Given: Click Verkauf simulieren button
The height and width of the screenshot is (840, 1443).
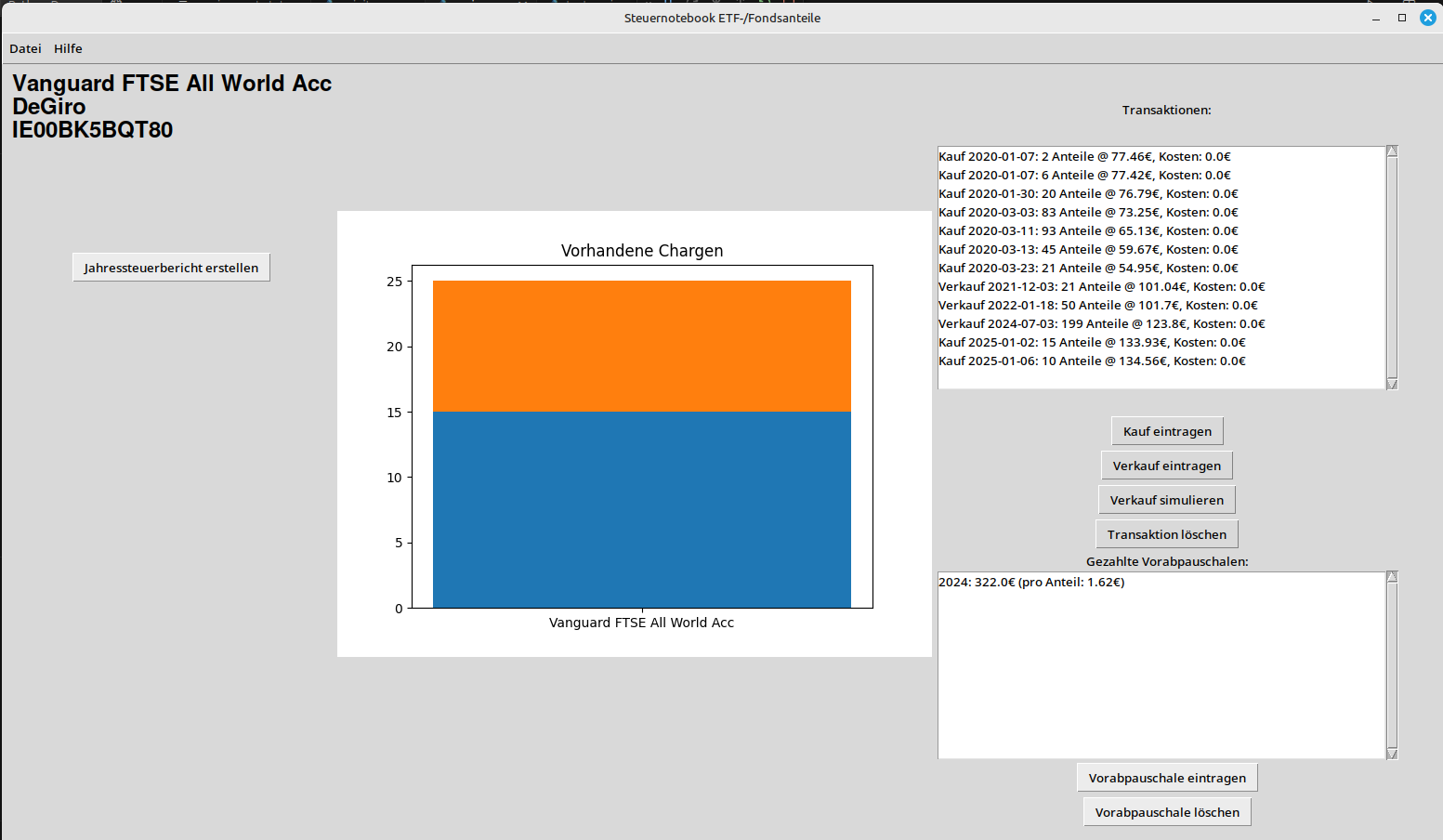Looking at the screenshot, I should [x=1167, y=500].
